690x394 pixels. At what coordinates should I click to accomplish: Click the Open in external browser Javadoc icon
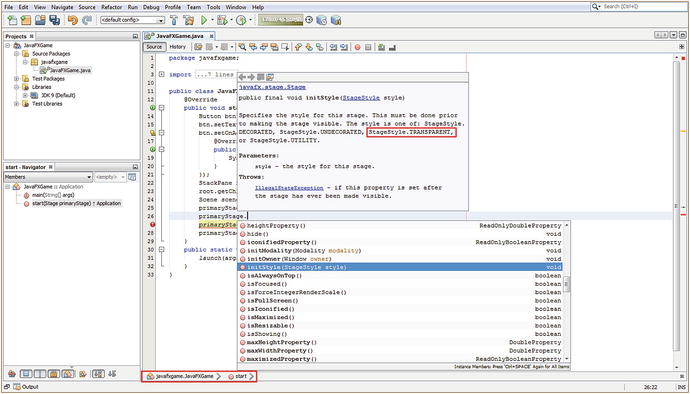(261, 77)
